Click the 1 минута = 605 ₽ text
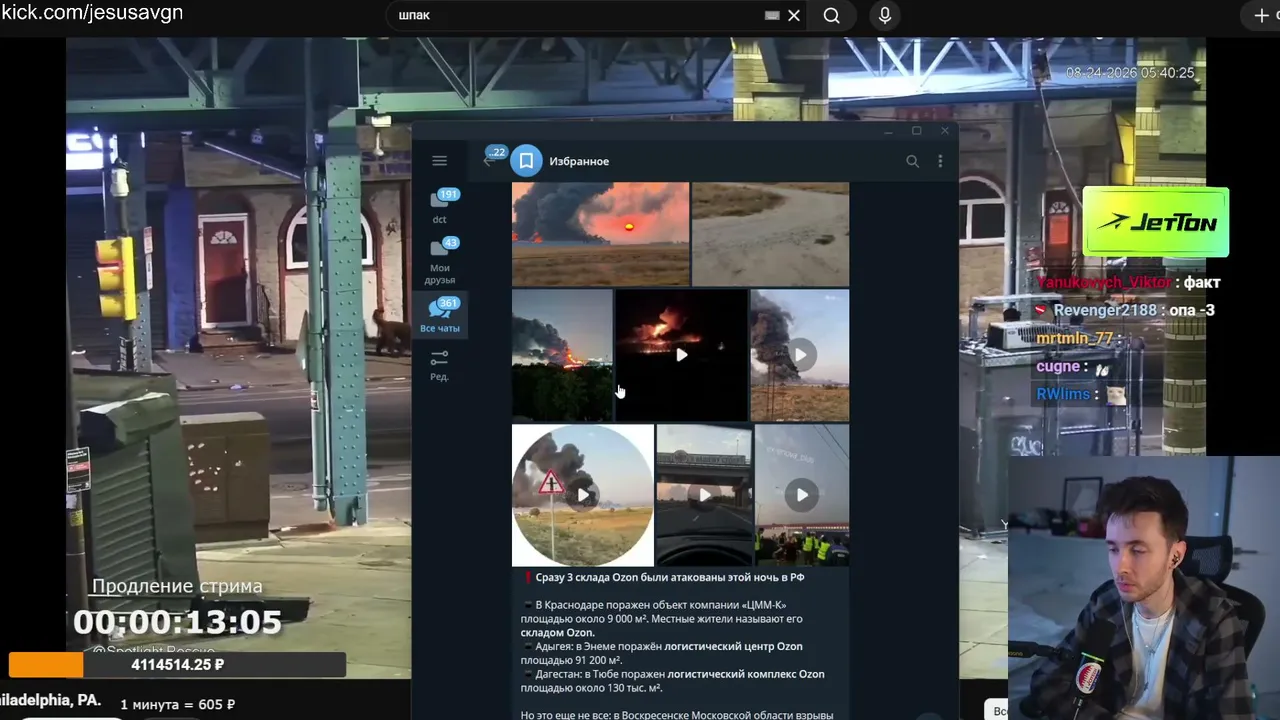Image resolution: width=1280 pixels, height=720 pixels. click(x=177, y=704)
